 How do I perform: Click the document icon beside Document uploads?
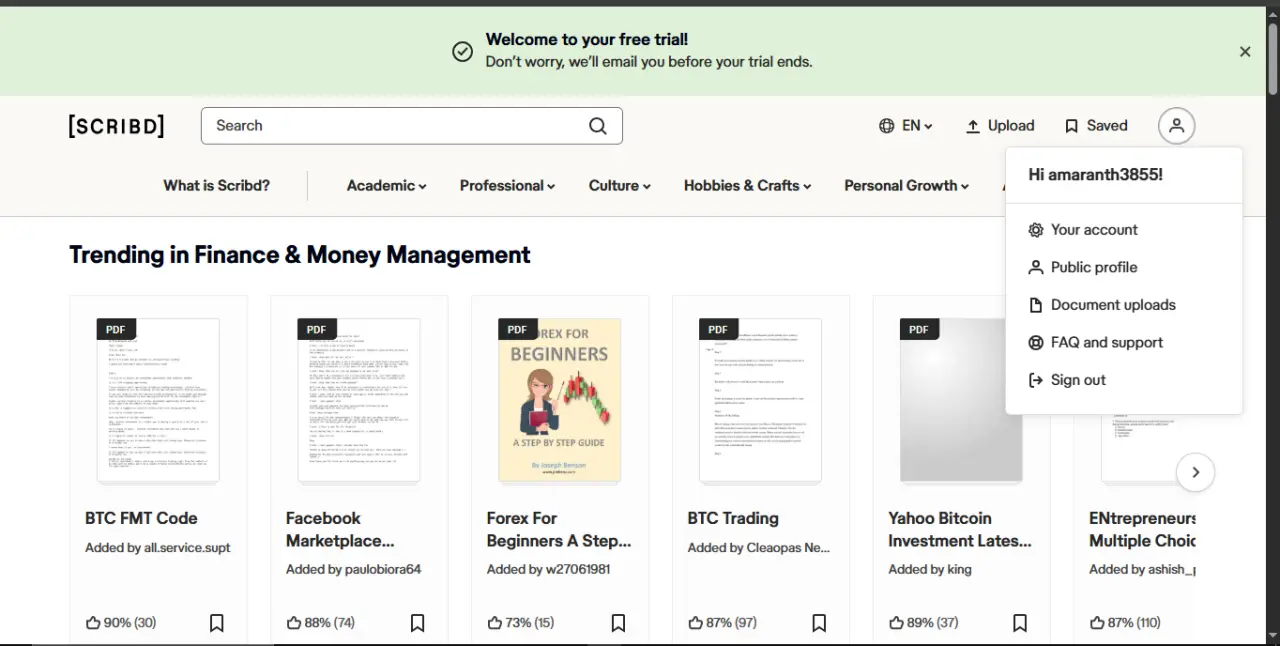[x=1036, y=305]
